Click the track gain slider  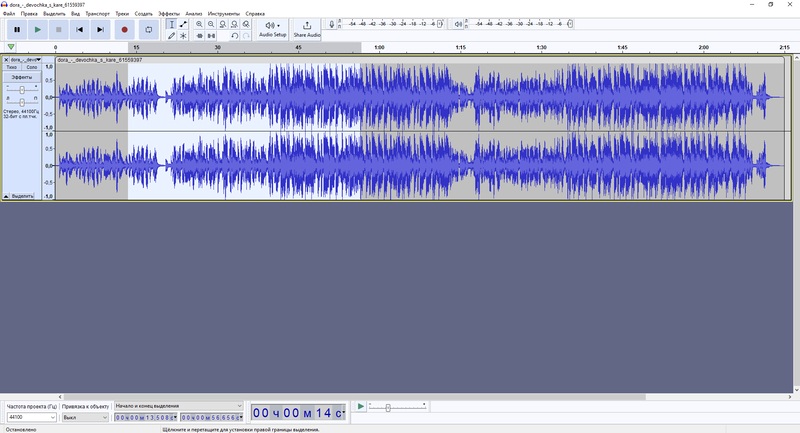click(x=21, y=89)
